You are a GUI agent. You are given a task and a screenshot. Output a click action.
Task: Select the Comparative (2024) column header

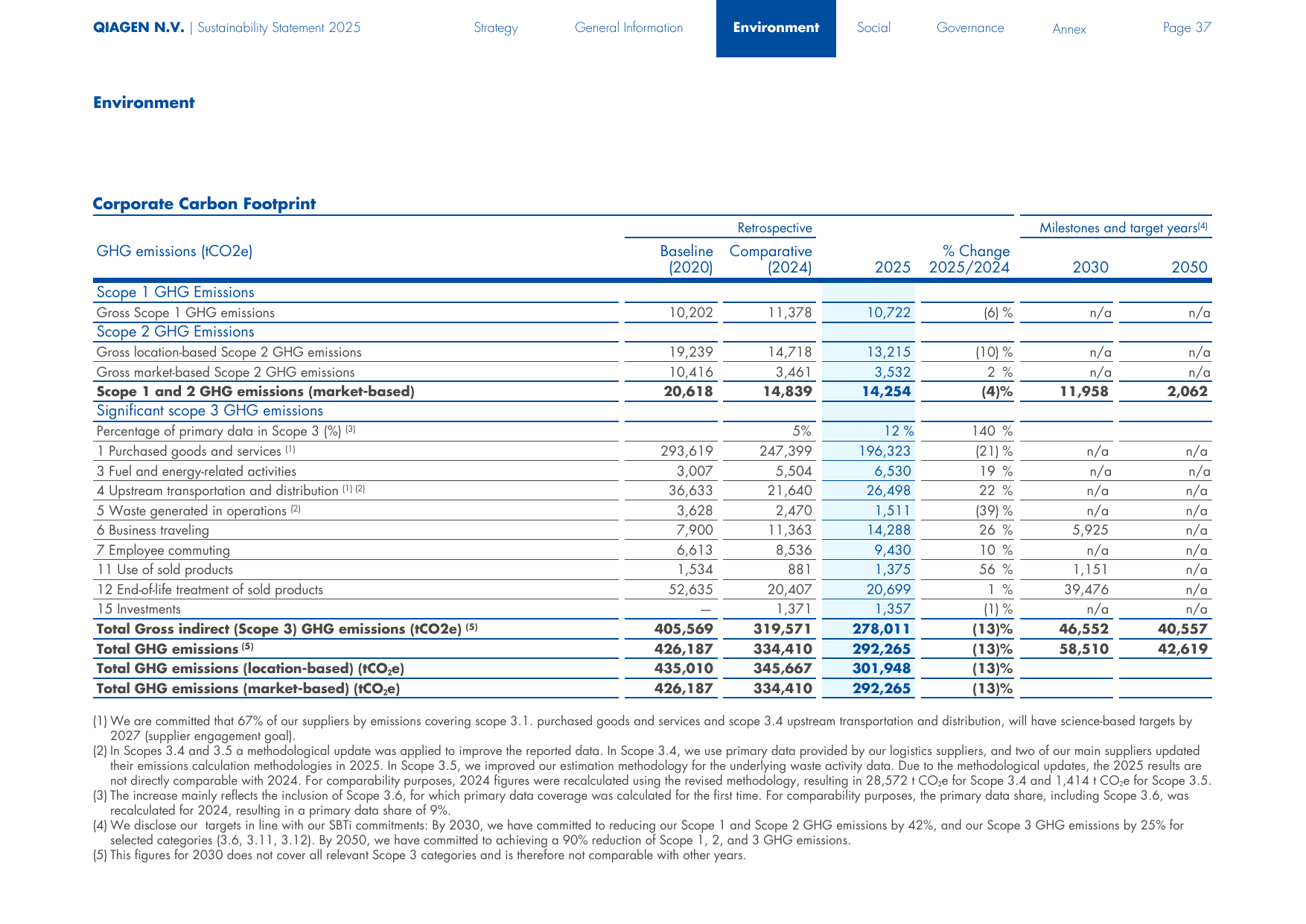771,259
